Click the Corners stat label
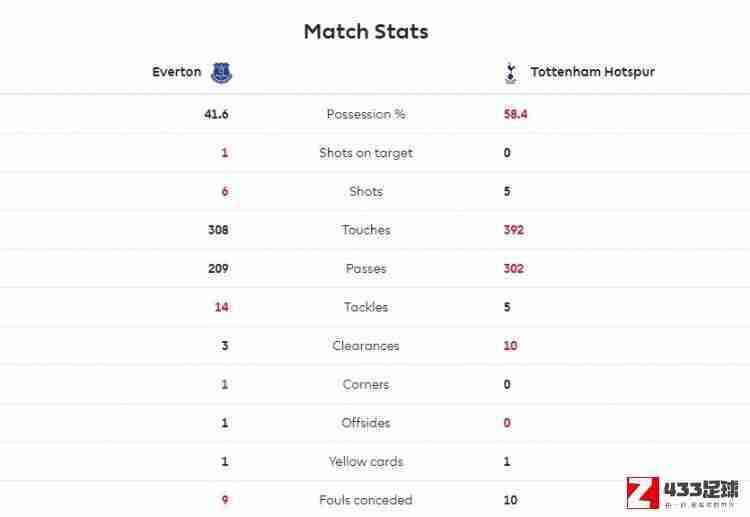Screen dimensions: 750x517 tap(366, 384)
